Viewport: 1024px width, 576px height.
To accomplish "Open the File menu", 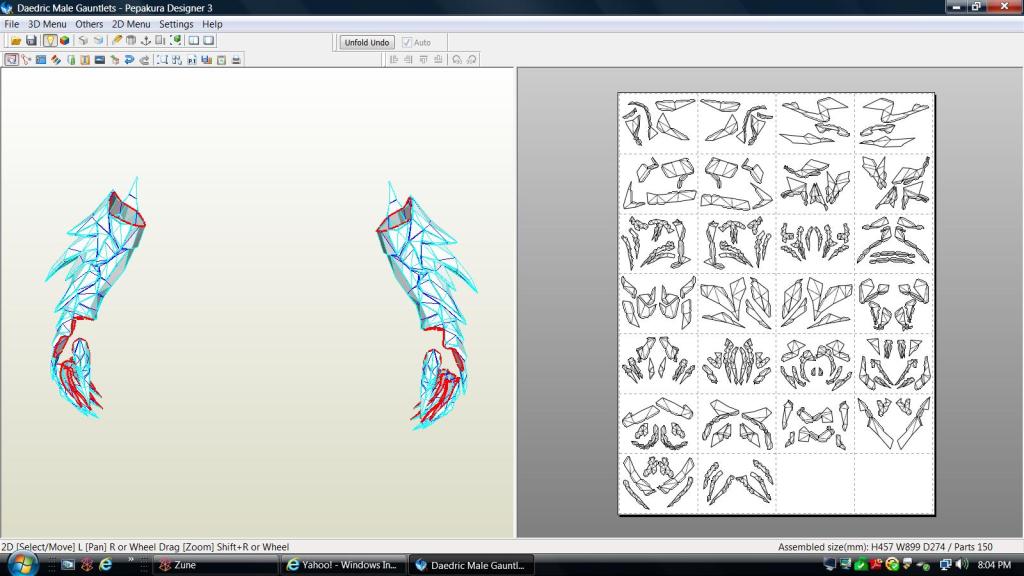I will click(12, 24).
